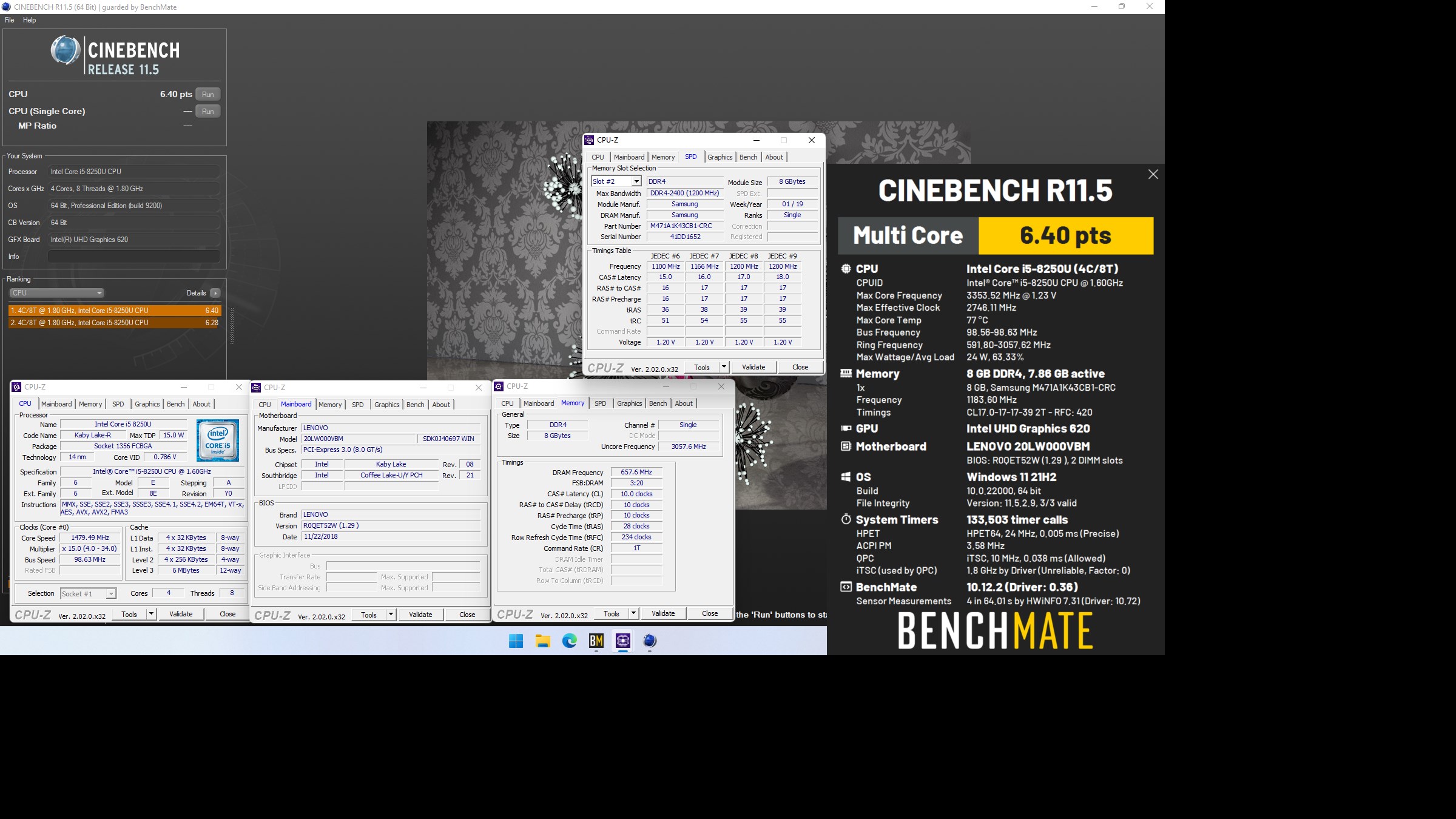Screen dimensions: 1456x819
Task: Click CPU-Z icon in Mainboard window title
Action: [x=256, y=388]
